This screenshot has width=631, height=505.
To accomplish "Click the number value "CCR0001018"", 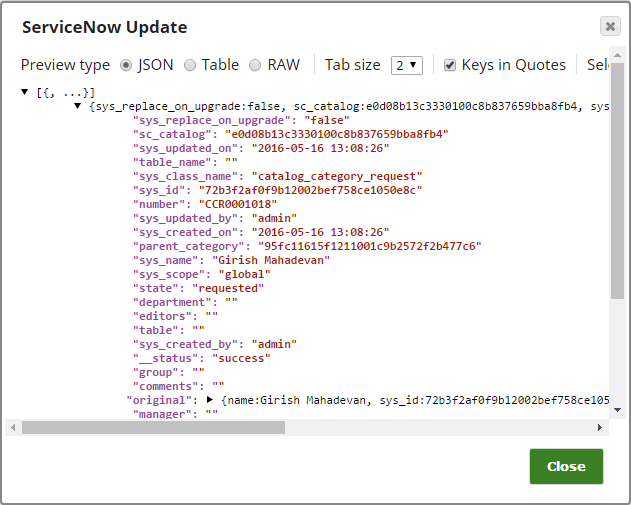I will (x=238, y=204).
